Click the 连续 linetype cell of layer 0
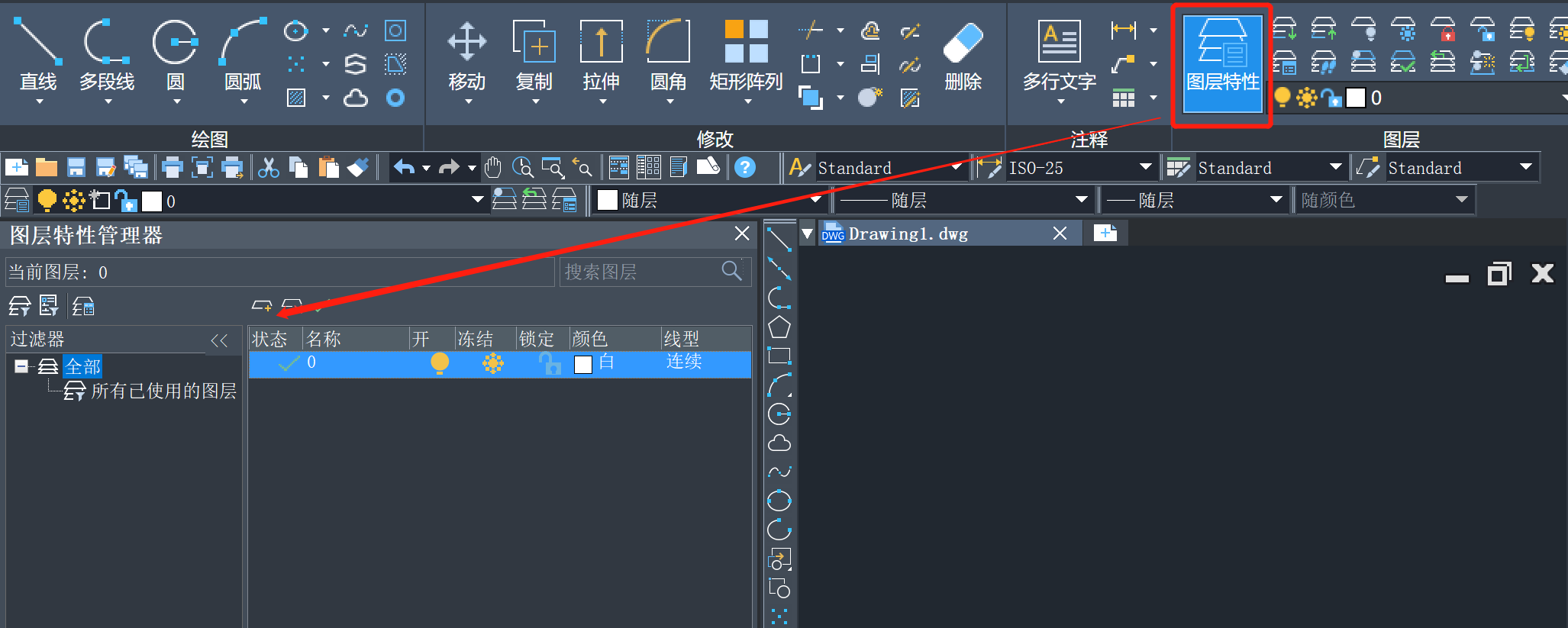Viewport: 1568px width, 628px height. (684, 362)
